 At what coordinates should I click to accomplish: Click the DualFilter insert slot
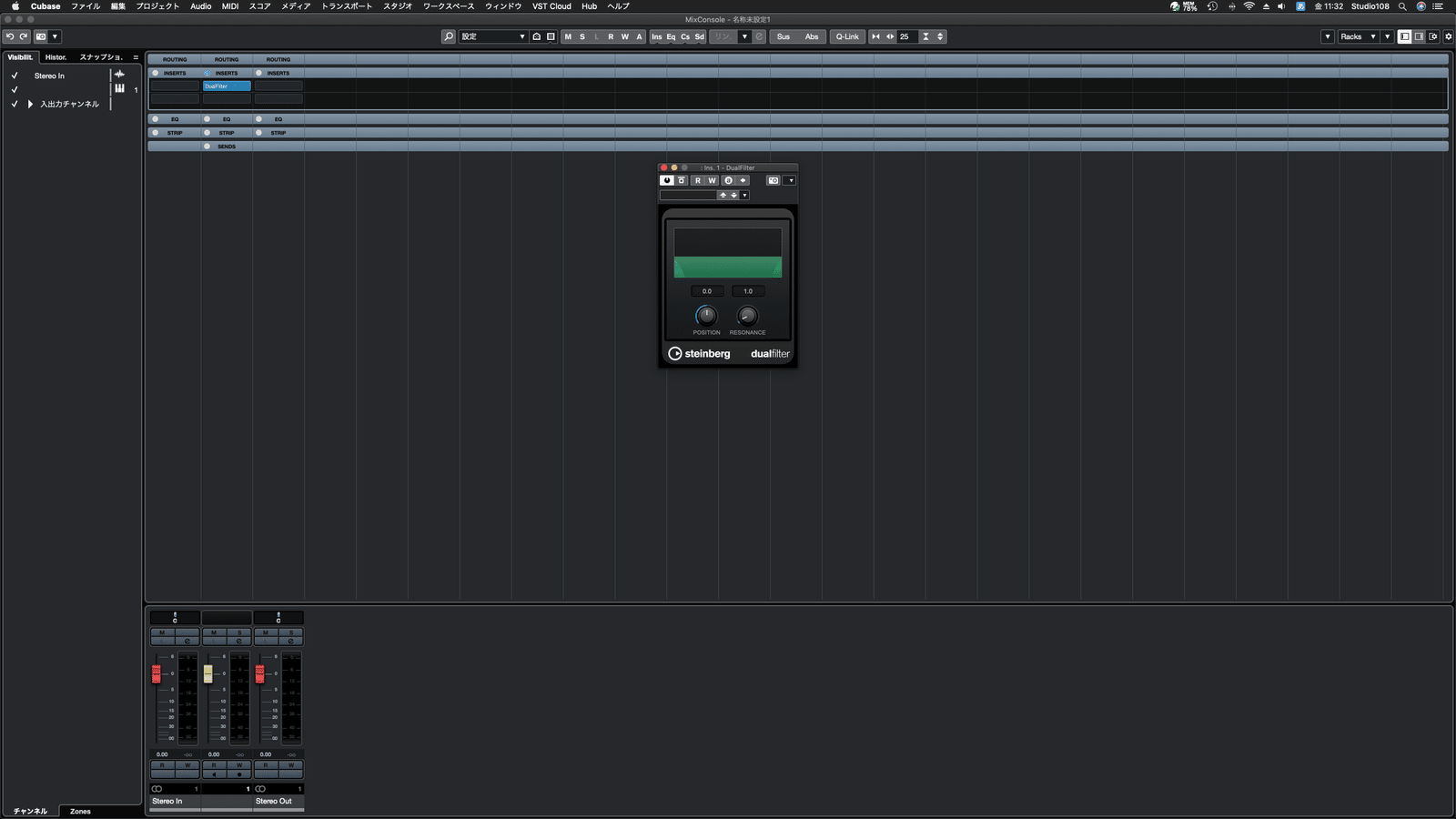227,86
